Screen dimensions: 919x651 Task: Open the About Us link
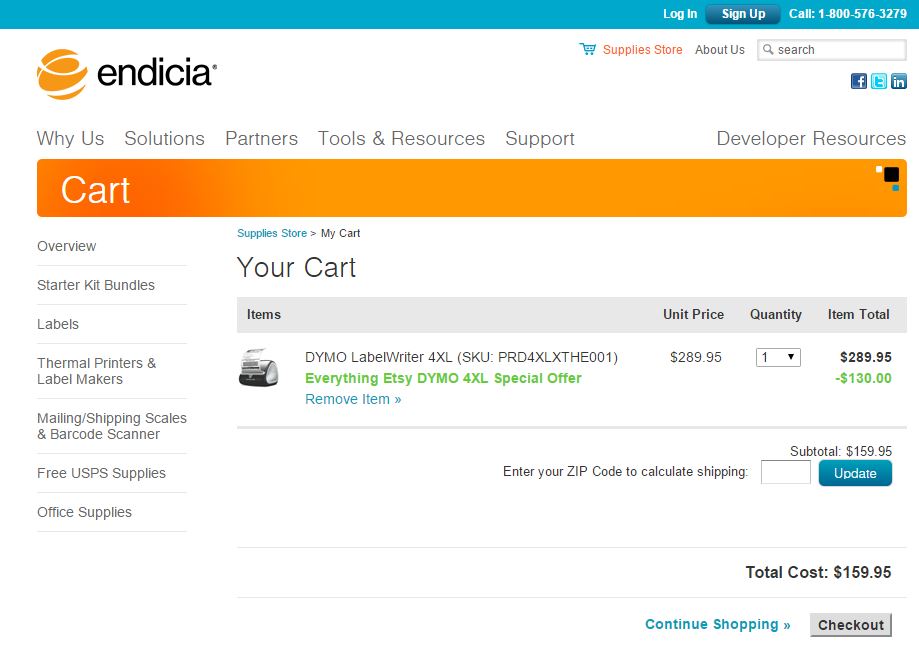coord(720,50)
